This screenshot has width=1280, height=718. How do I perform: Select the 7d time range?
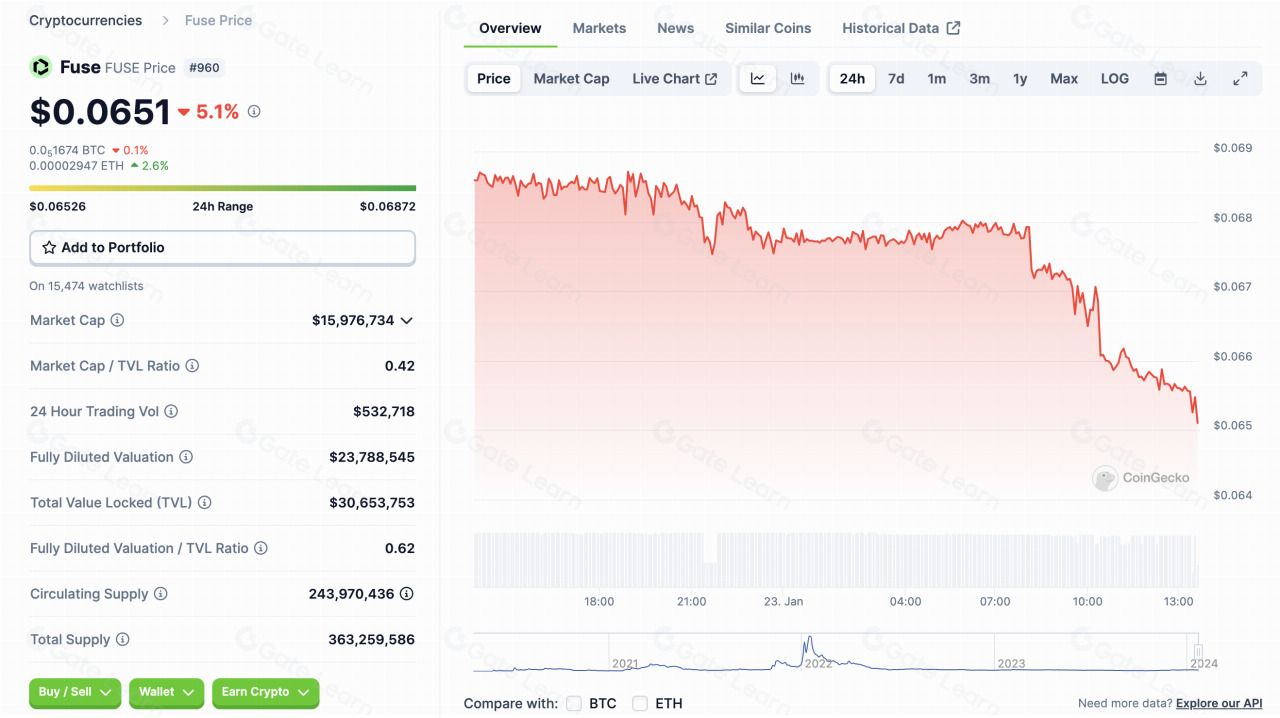coord(896,79)
